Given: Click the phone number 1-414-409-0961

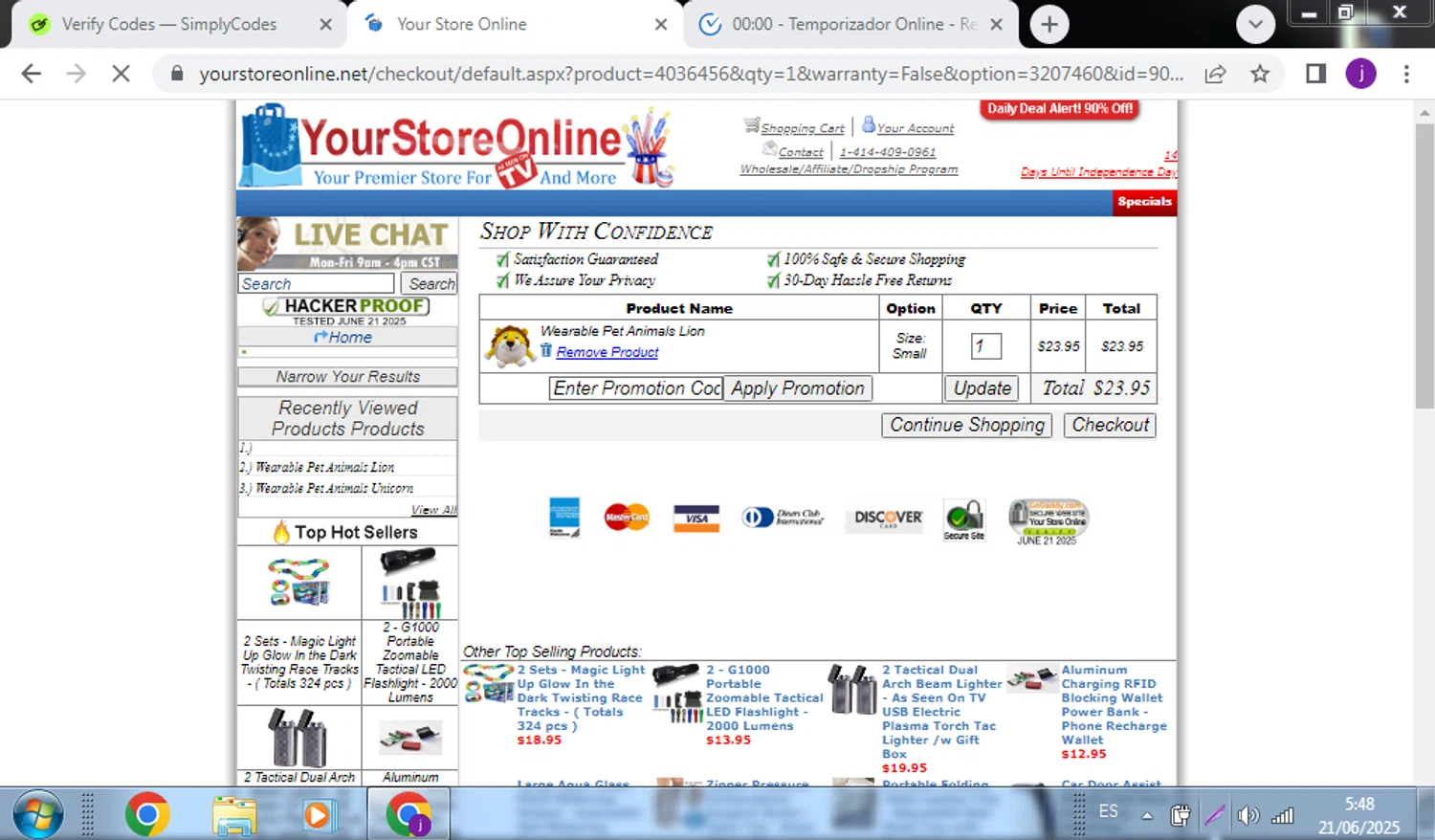Looking at the screenshot, I should coord(887,151).
